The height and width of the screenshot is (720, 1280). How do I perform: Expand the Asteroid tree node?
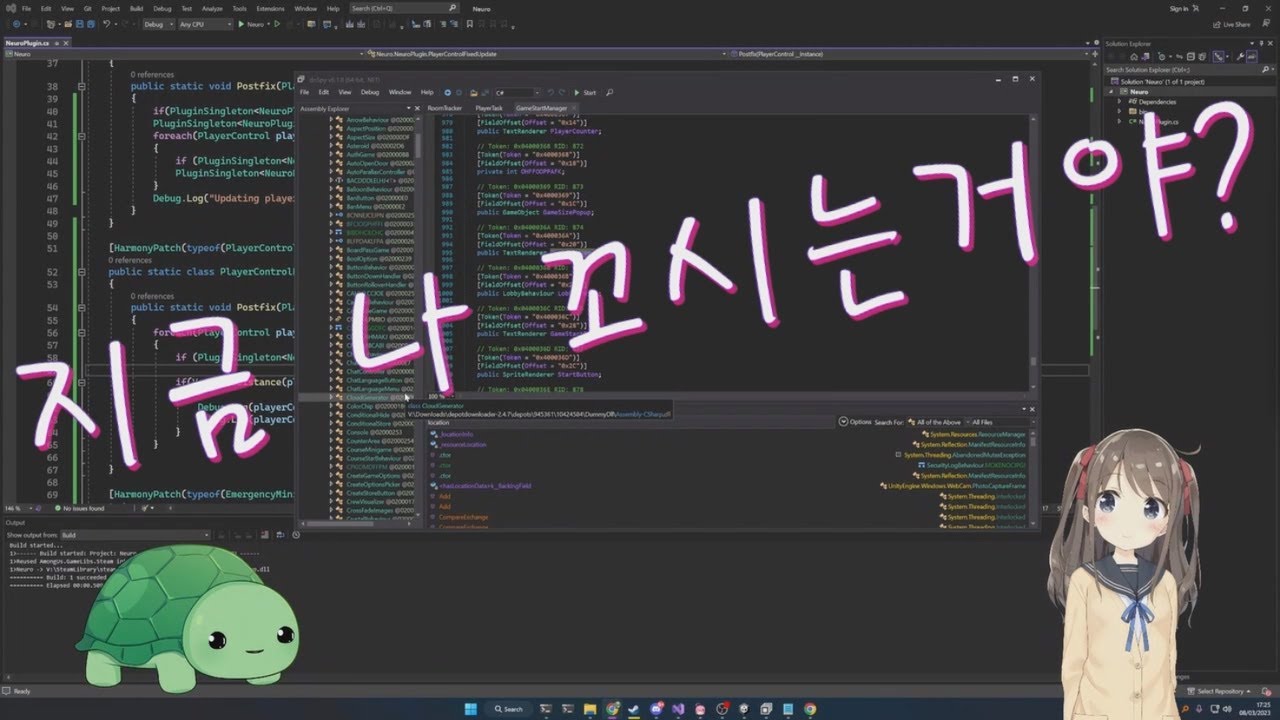click(x=332, y=145)
